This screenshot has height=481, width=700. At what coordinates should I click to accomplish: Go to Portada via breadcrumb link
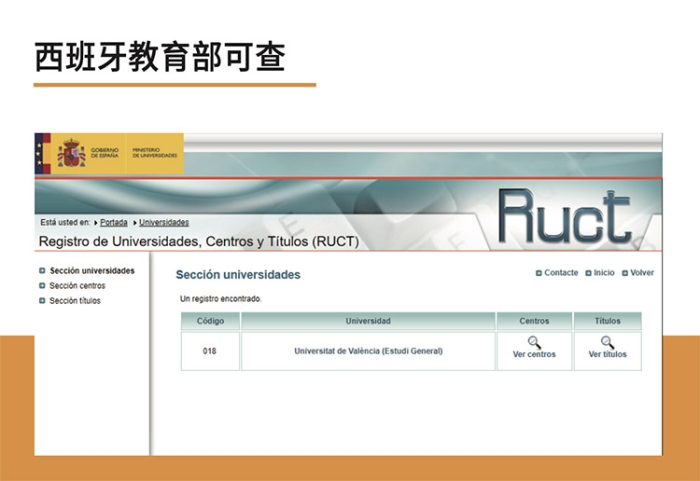pyautogui.click(x=113, y=222)
